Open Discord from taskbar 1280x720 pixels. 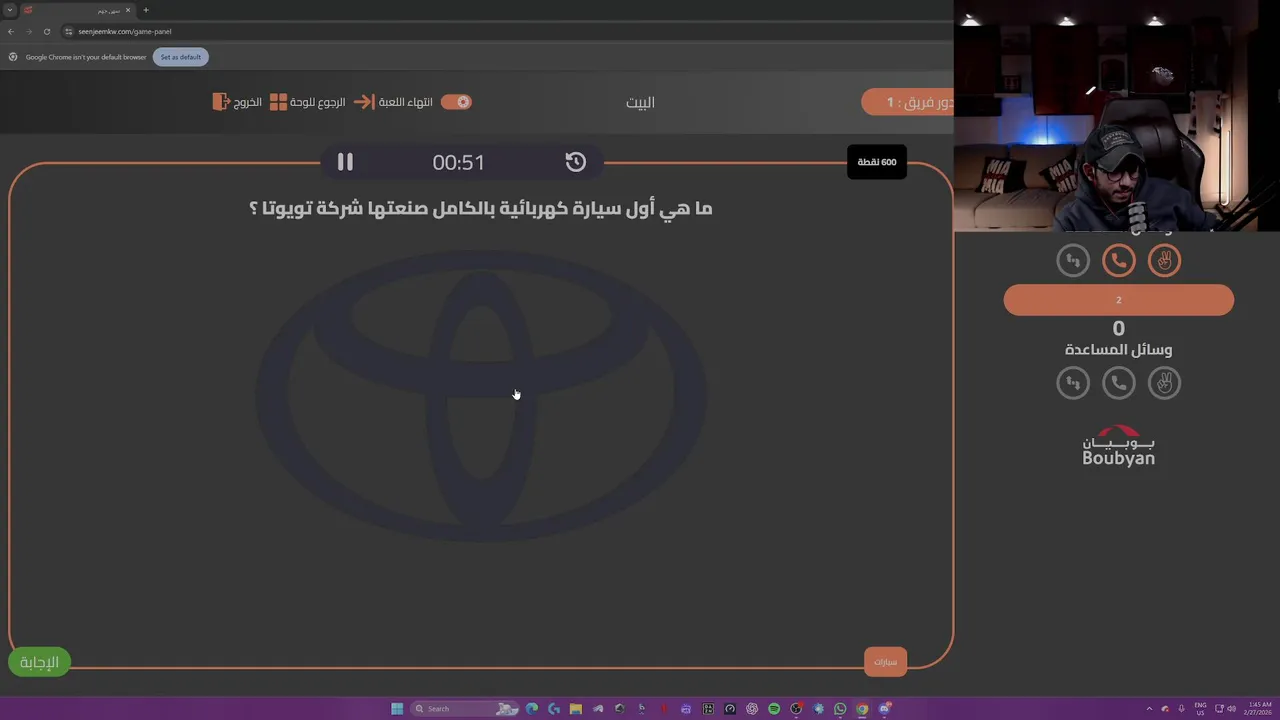(x=884, y=709)
